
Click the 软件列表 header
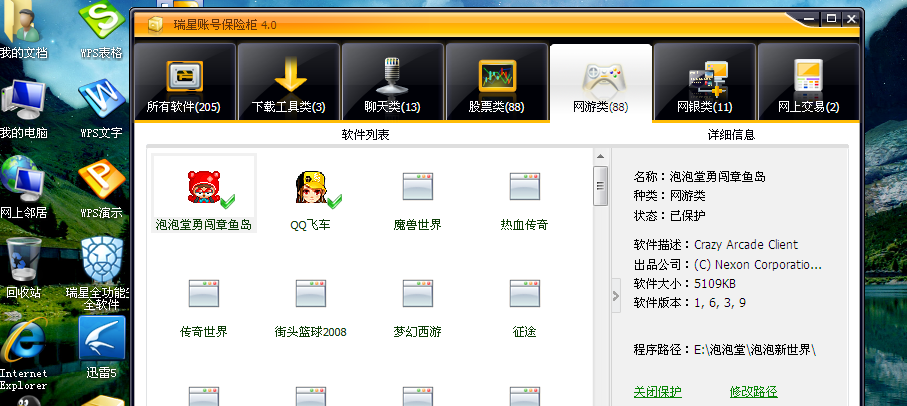point(365,135)
